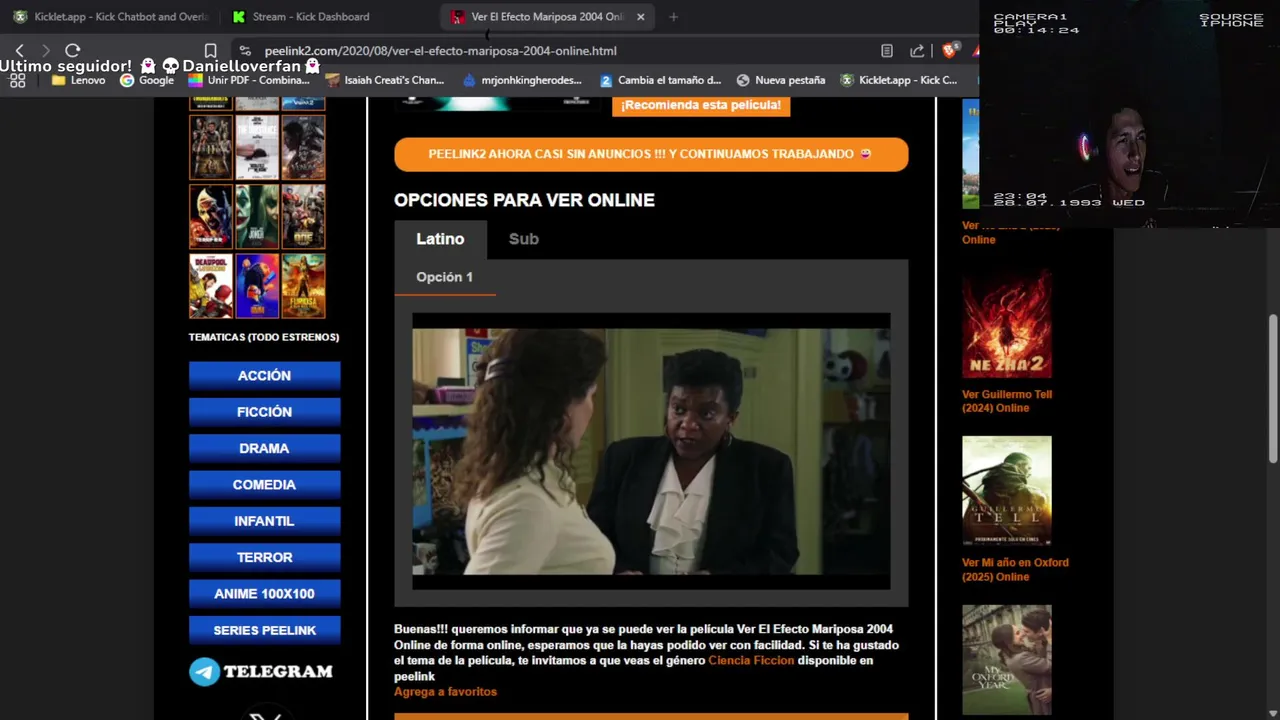Screen dimensions: 1280x720
Task: Open the SERIES PEELINK button
Action: tap(264, 630)
